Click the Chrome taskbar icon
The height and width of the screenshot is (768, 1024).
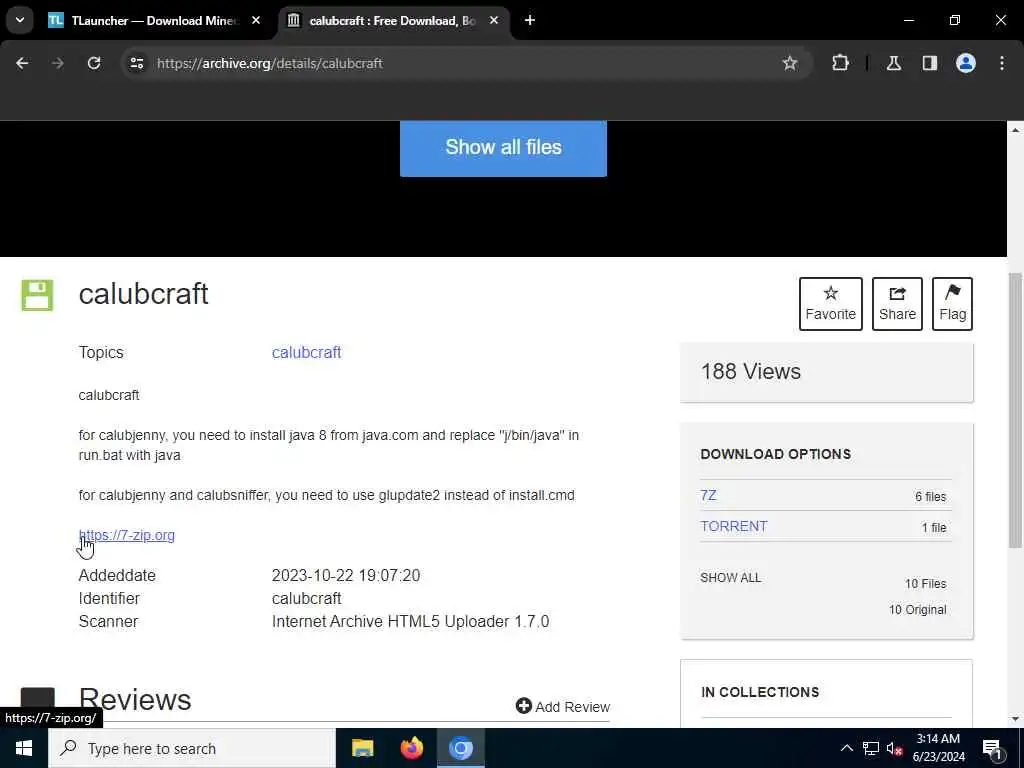tap(460, 748)
